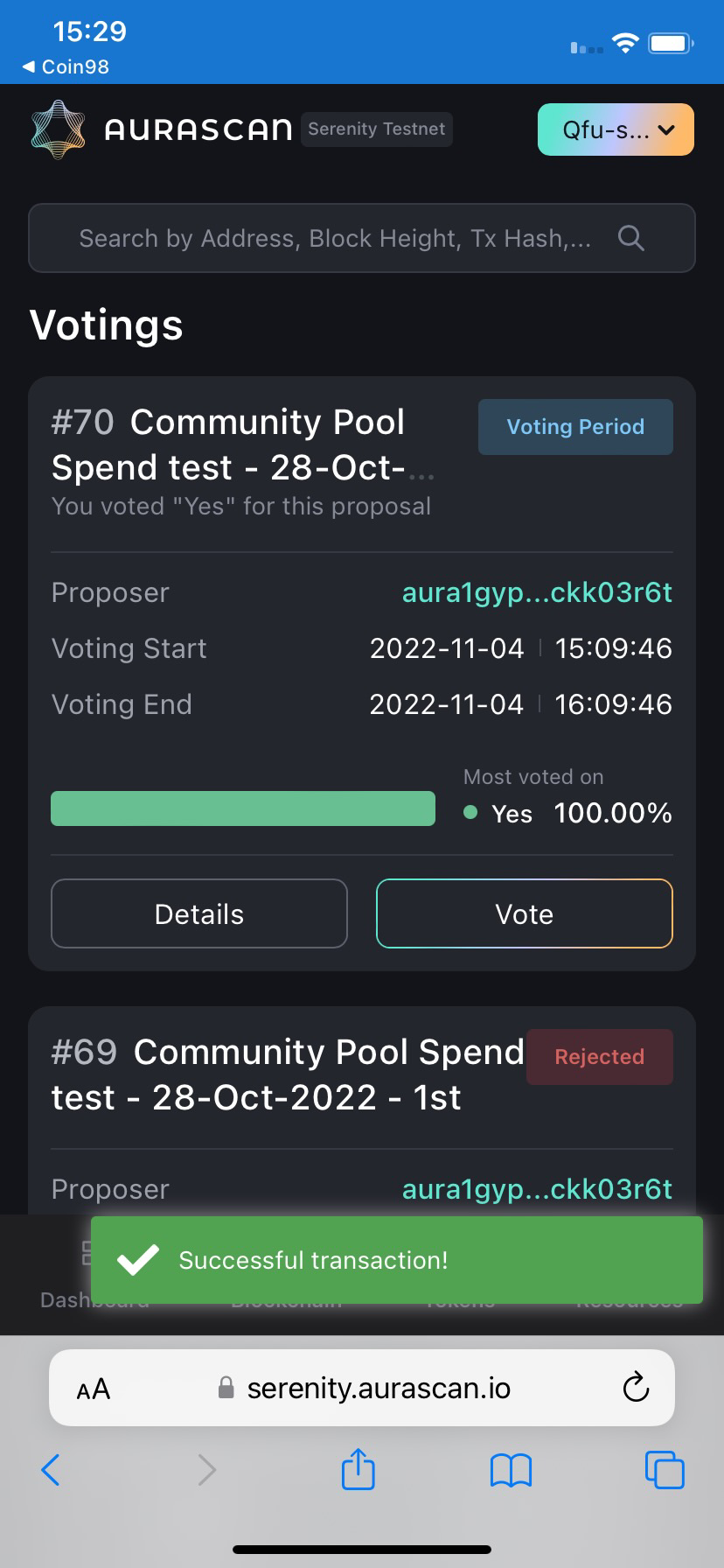Return to Coin98 app via back link

(x=66, y=66)
